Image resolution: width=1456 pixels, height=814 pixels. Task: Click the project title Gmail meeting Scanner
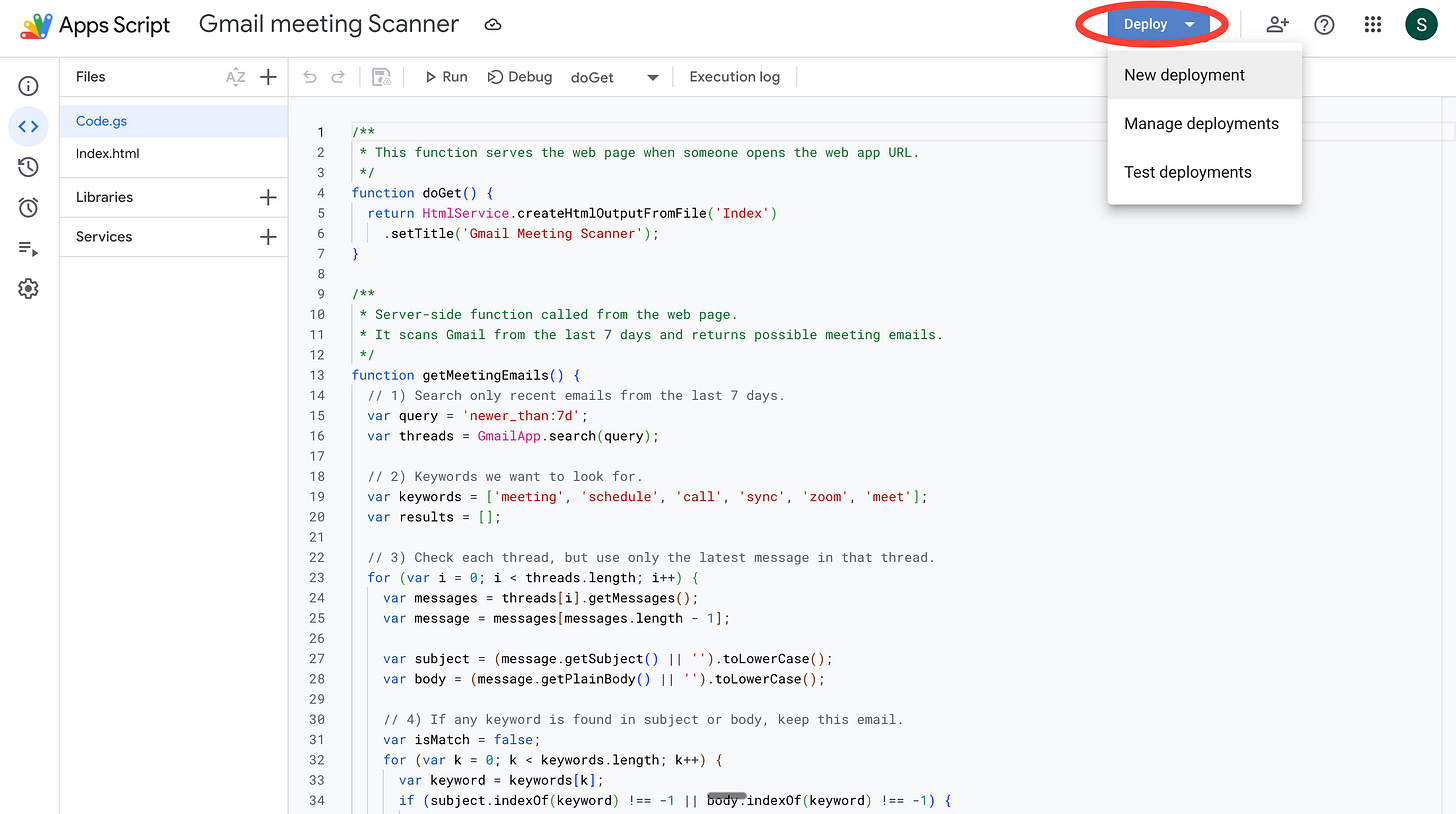(x=329, y=24)
